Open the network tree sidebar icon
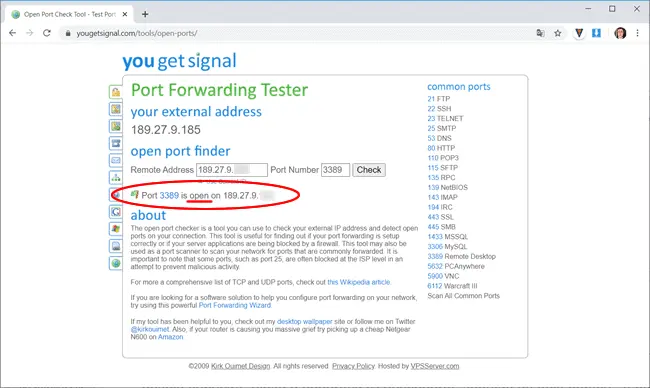 click(x=116, y=178)
